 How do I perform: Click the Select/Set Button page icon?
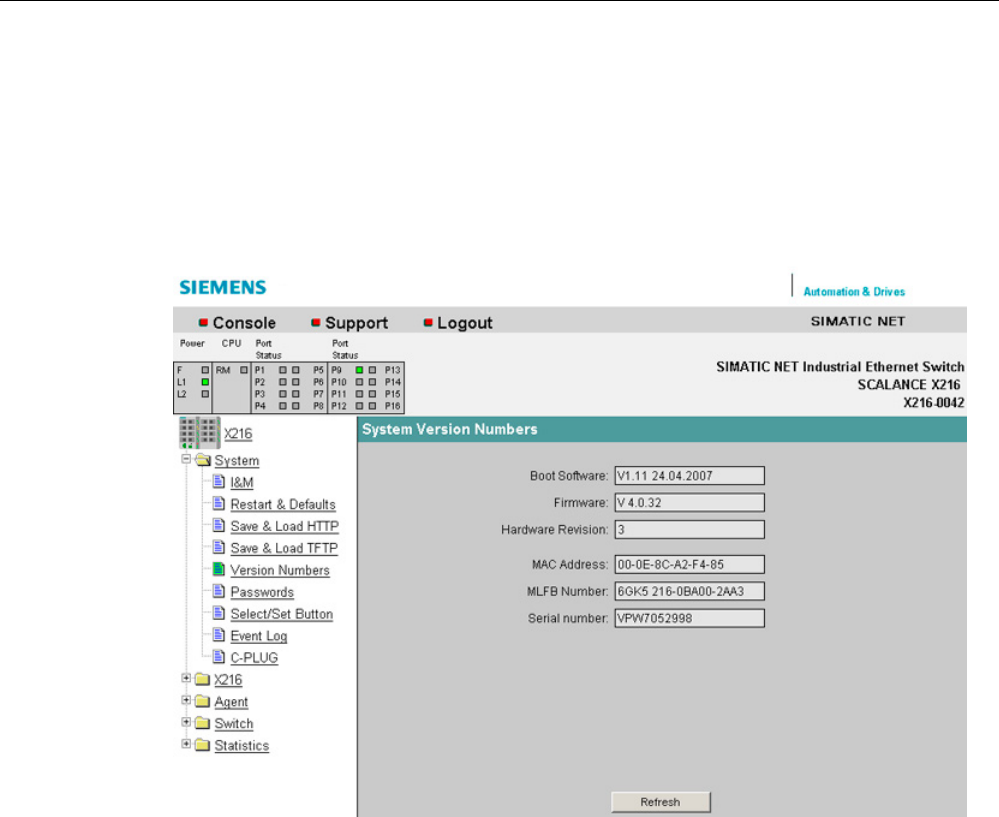tap(219, 612)
